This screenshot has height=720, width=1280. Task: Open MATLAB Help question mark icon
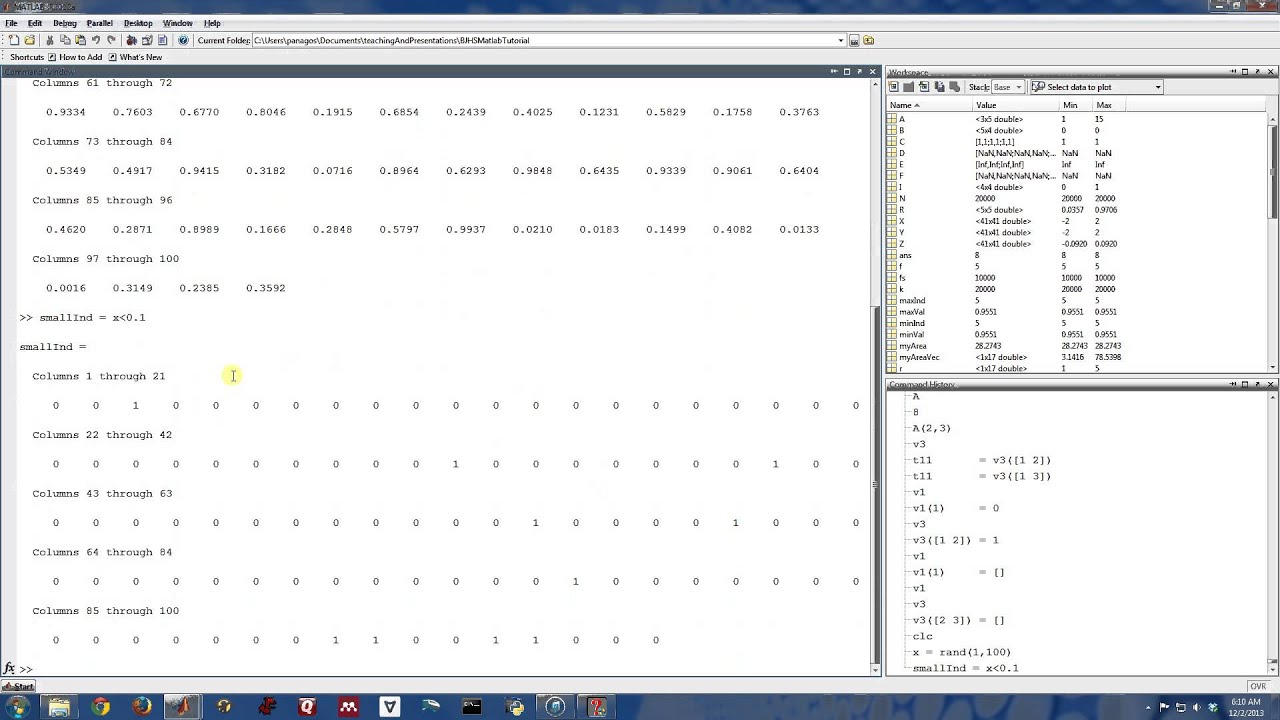[x=183, y=40]
